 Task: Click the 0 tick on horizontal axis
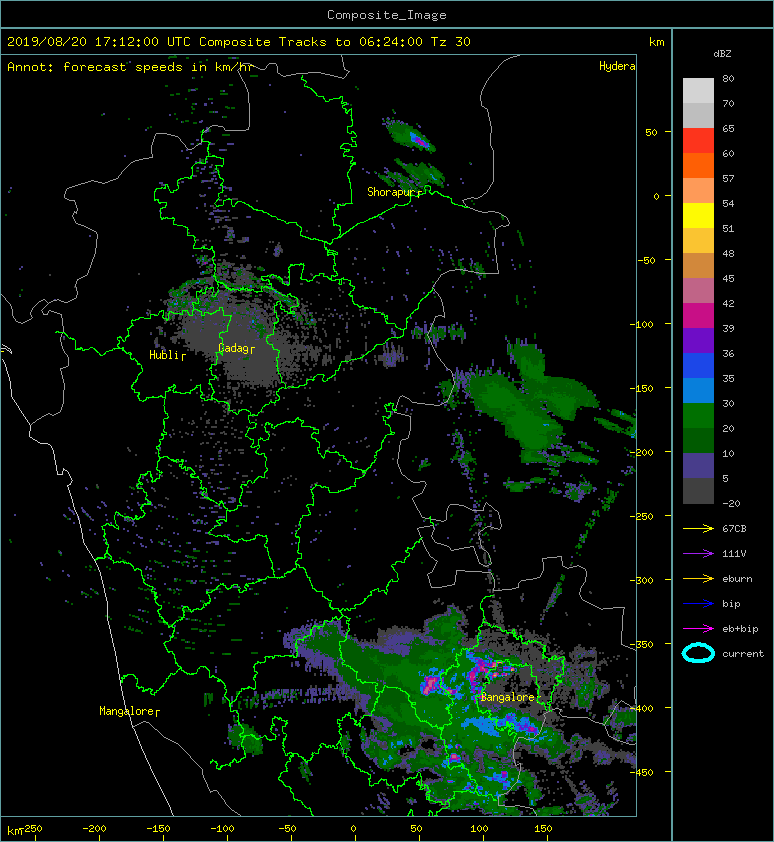[x=353, y=829]
